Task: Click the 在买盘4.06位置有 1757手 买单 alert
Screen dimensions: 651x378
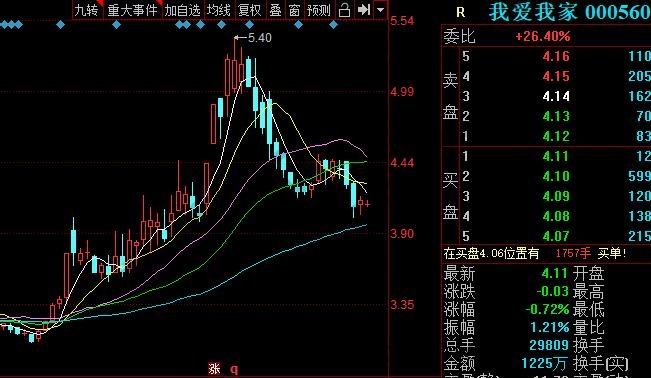Action: click(535, 253)
